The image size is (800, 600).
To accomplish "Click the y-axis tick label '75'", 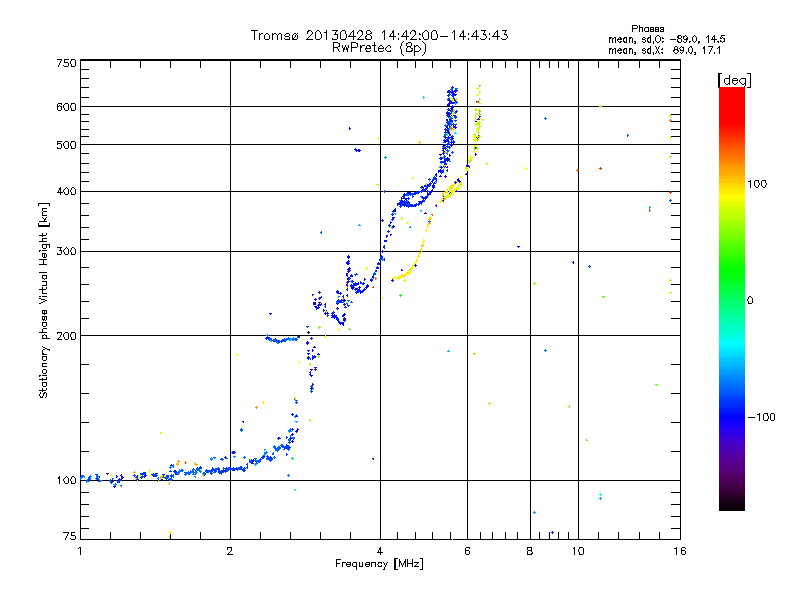I will (70, 536).
